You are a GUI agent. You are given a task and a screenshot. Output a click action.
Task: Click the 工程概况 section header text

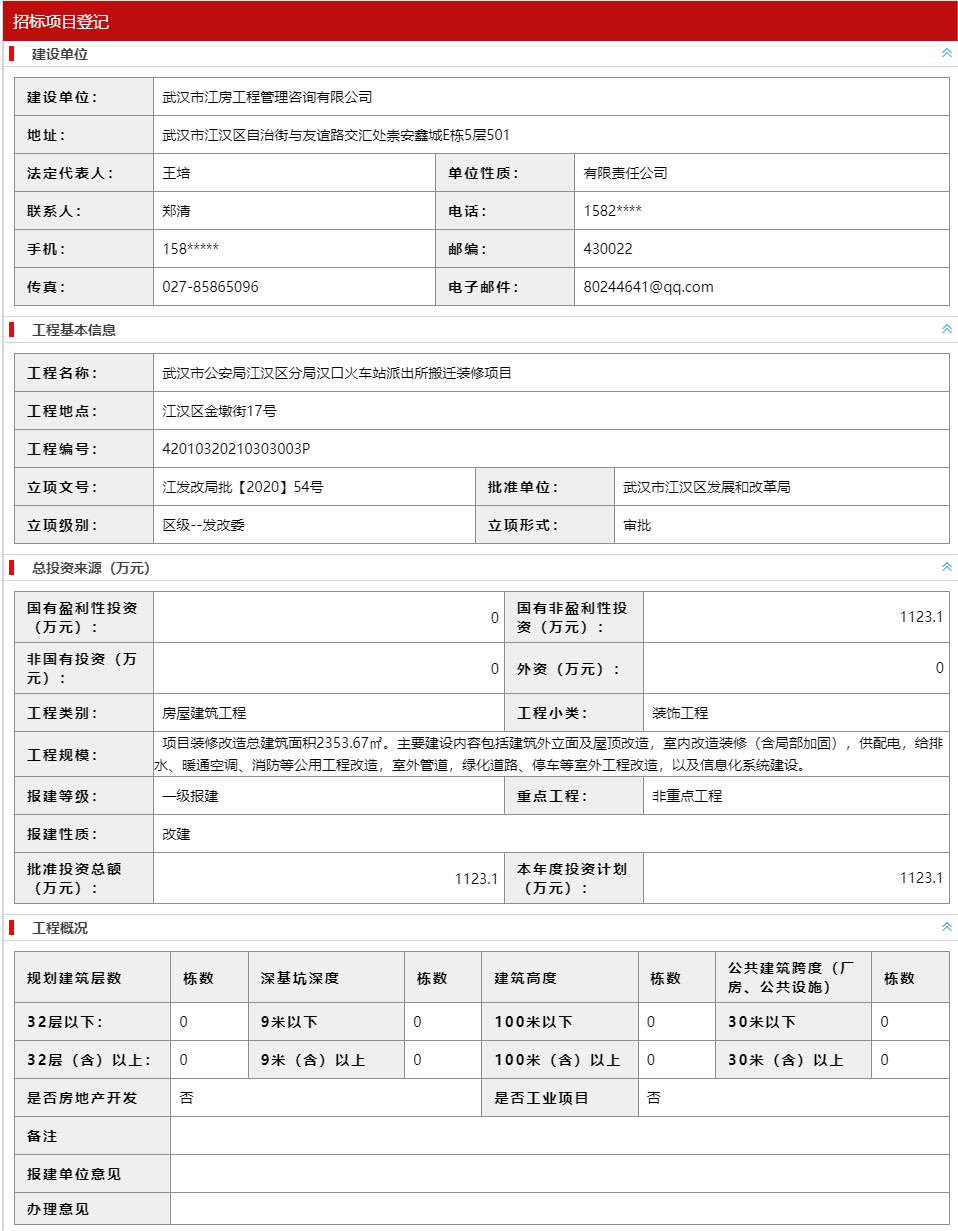tap(60, 928)
